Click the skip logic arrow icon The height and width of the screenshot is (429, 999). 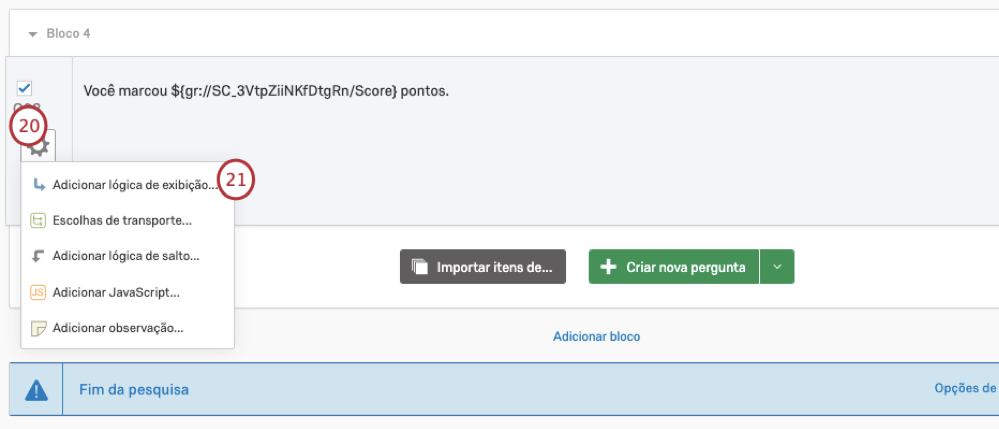38,256
